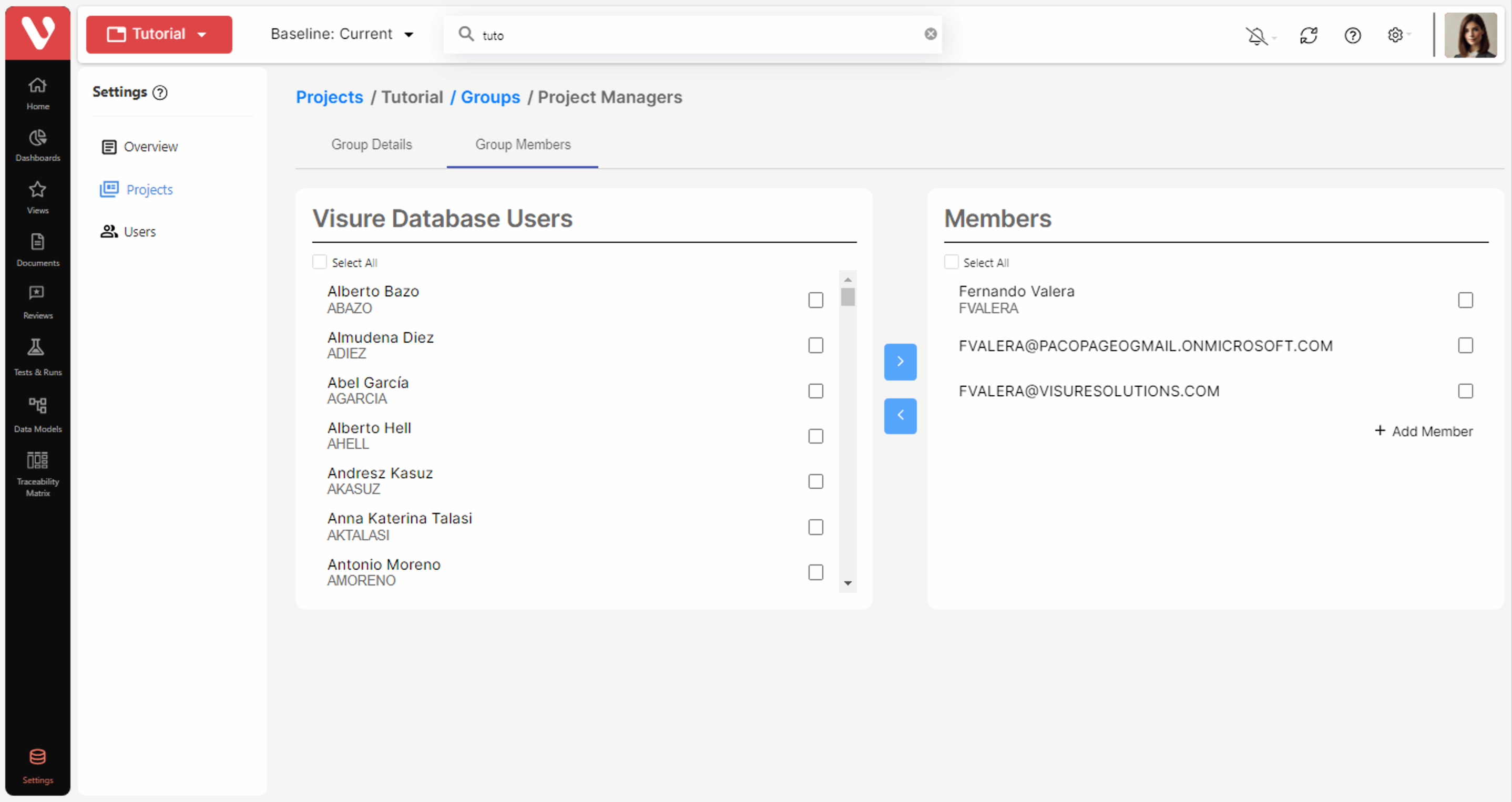Check the Alberto Bazo checkbox
The image size is (1512, 802).
[815, 300]
